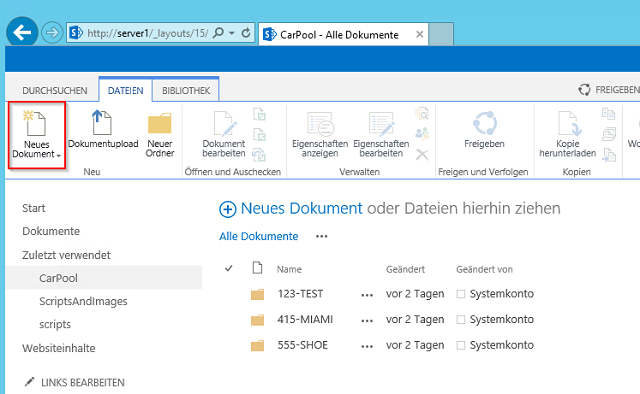
Task: Click the Freigeben ribbon icon
Action: pos(484,123)
